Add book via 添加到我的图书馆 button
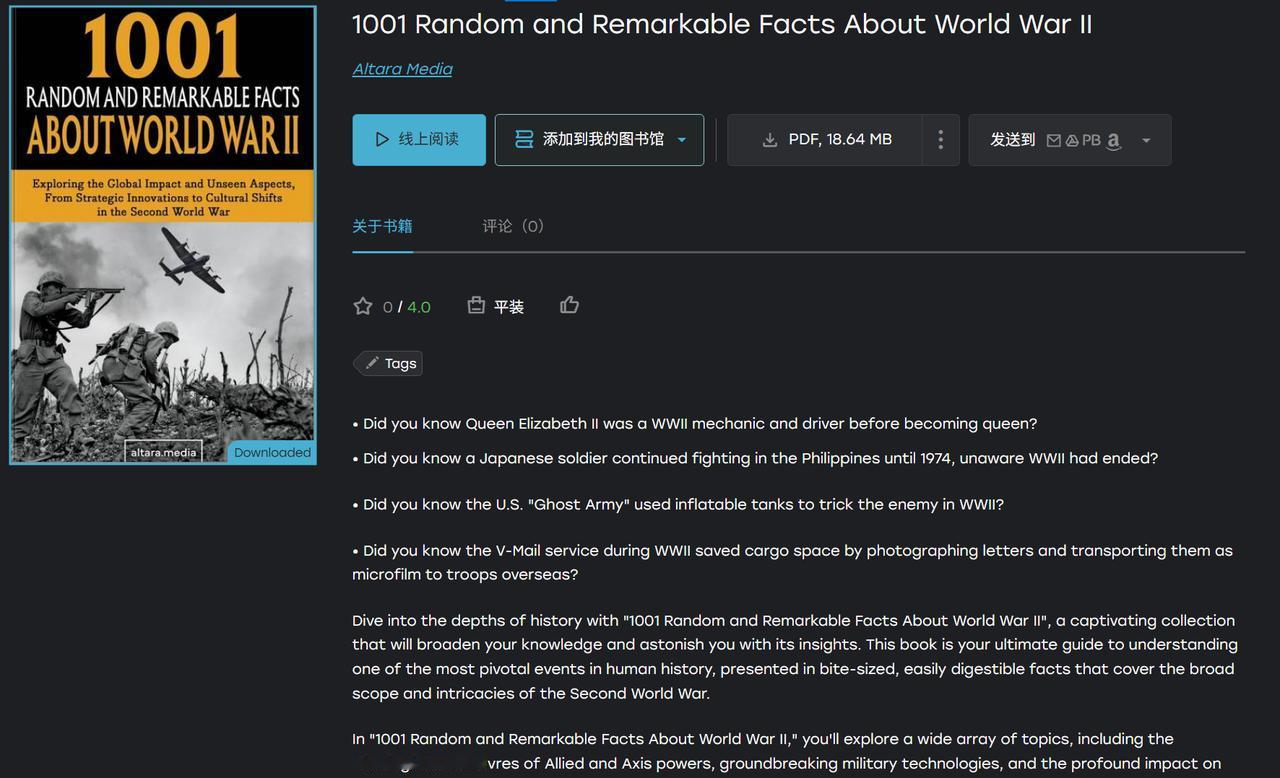The height and width of the screenshot is (778, 1280). [599, 140]
